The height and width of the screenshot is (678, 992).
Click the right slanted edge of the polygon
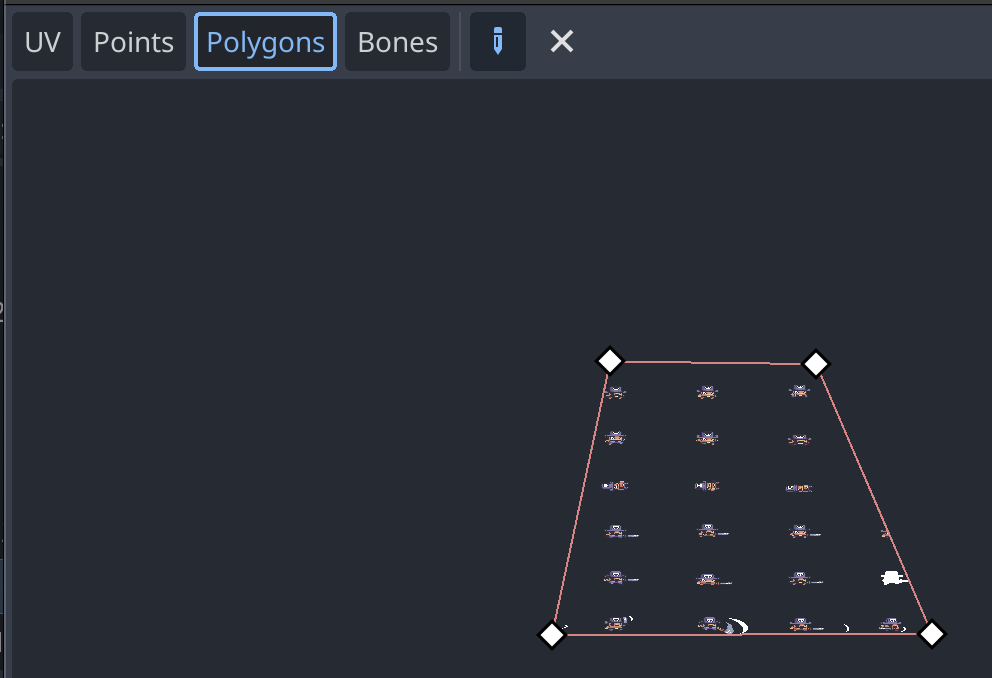click(875, 500)
